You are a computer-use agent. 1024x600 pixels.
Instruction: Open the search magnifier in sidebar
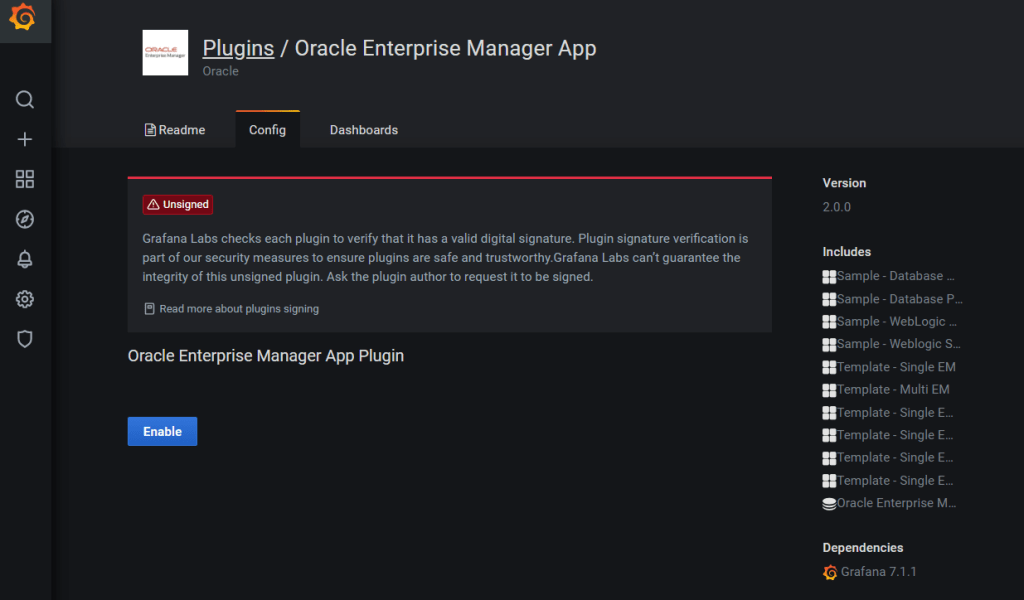click(25, 99)
